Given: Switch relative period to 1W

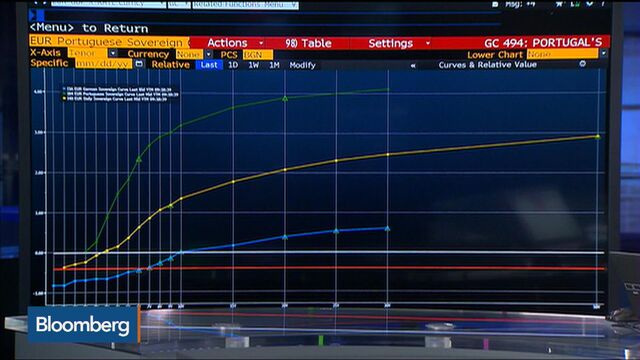Looking at the screenshot, I should pos(253,65).
